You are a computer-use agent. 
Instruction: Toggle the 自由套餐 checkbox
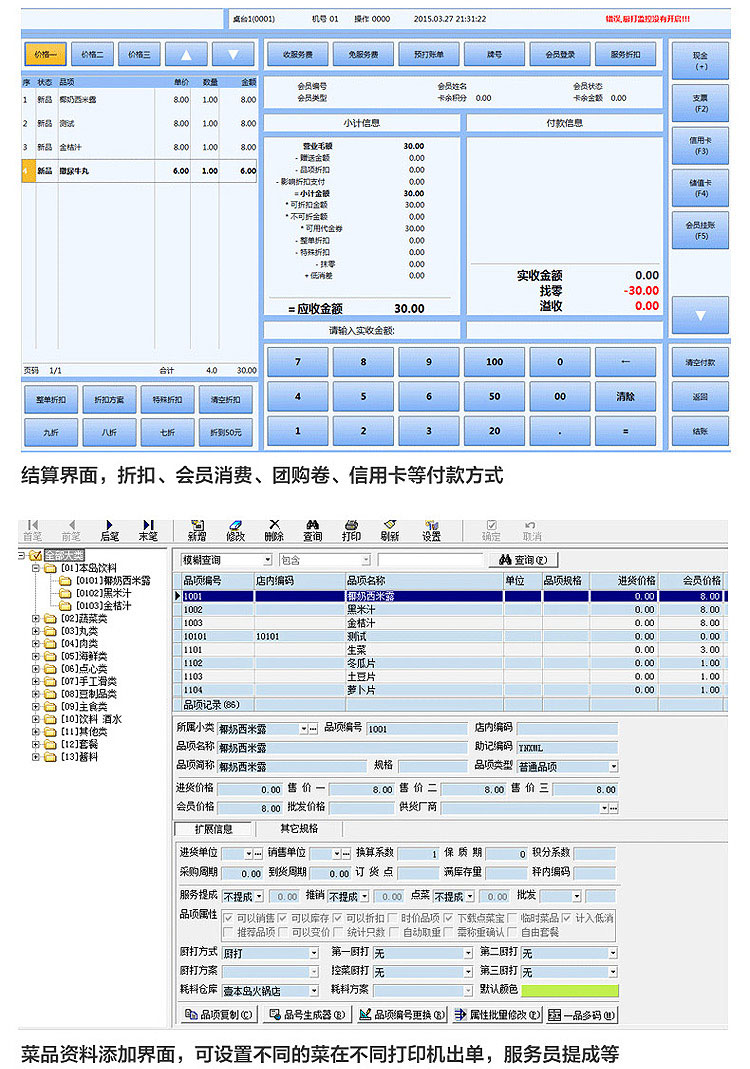pos(511,932)
